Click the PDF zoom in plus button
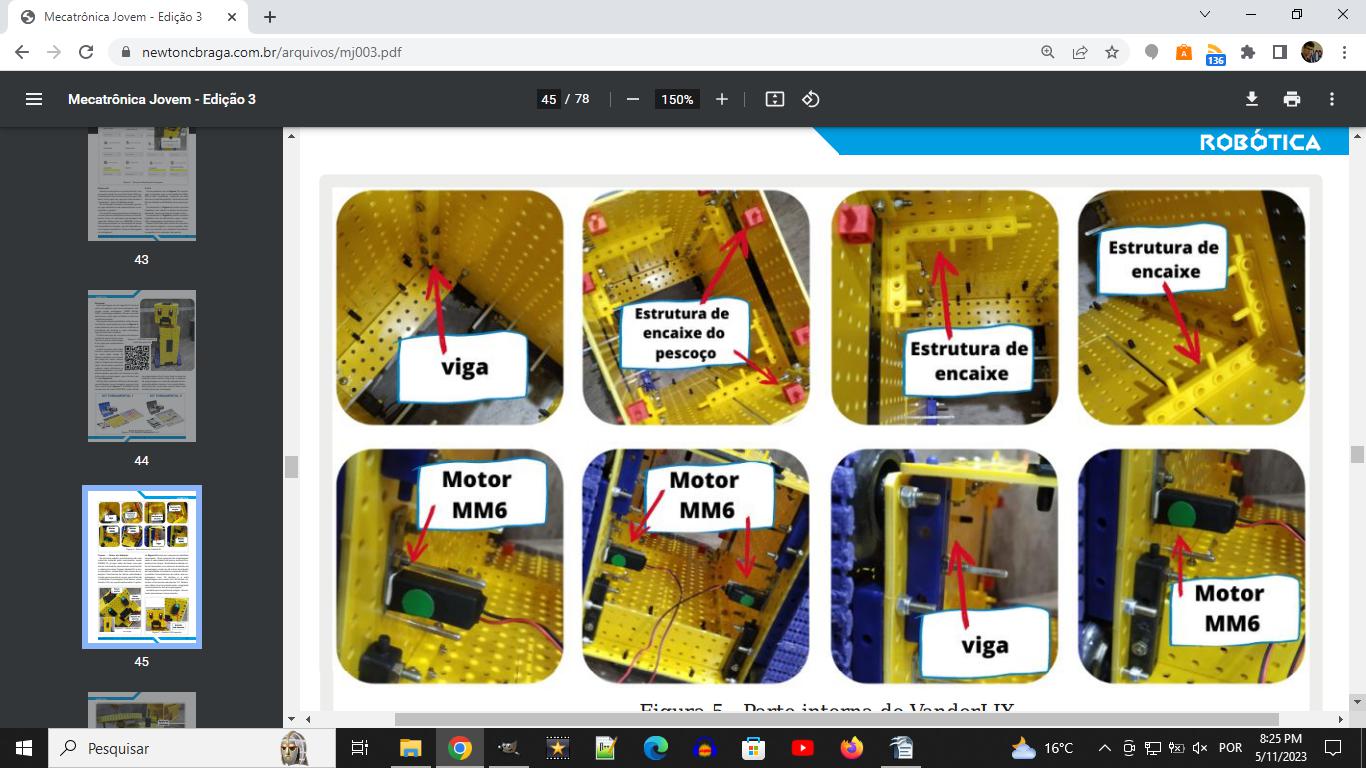Image resolution: width=1366 pixels, height=768 pixels. click(x=722, y=99)
